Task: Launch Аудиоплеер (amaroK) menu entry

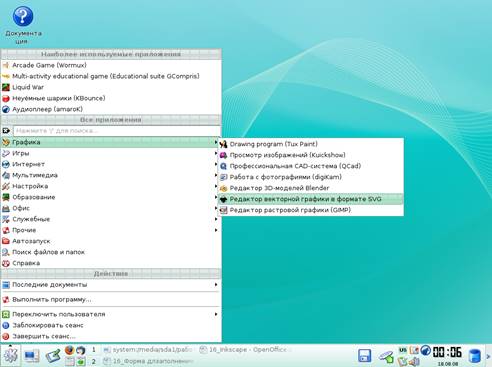Action: [x=111, y=109]
